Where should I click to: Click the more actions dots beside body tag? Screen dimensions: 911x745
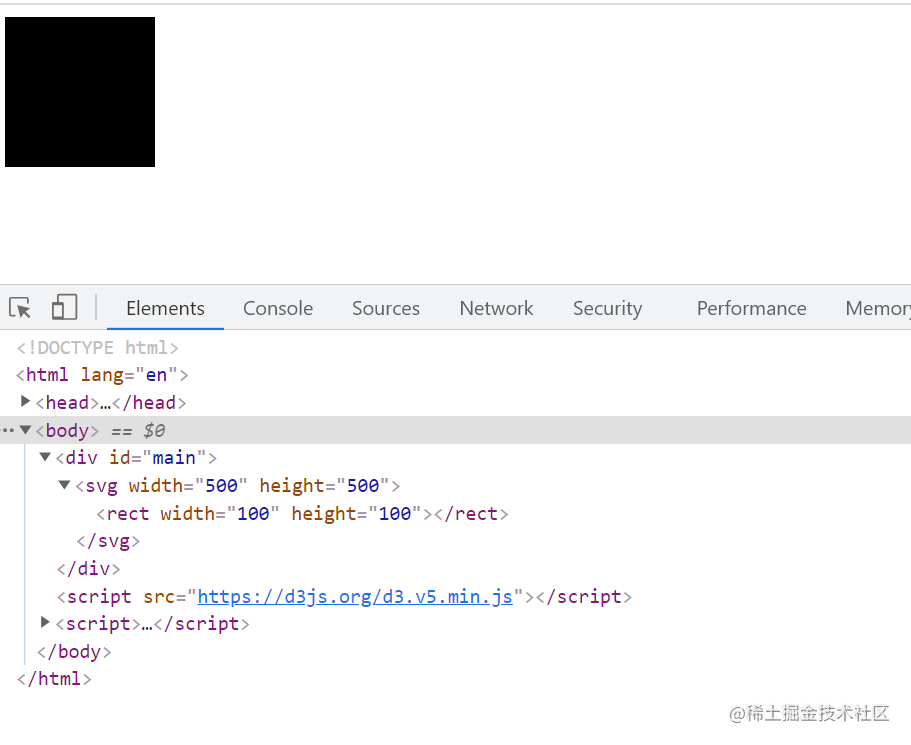click(8, 429)
